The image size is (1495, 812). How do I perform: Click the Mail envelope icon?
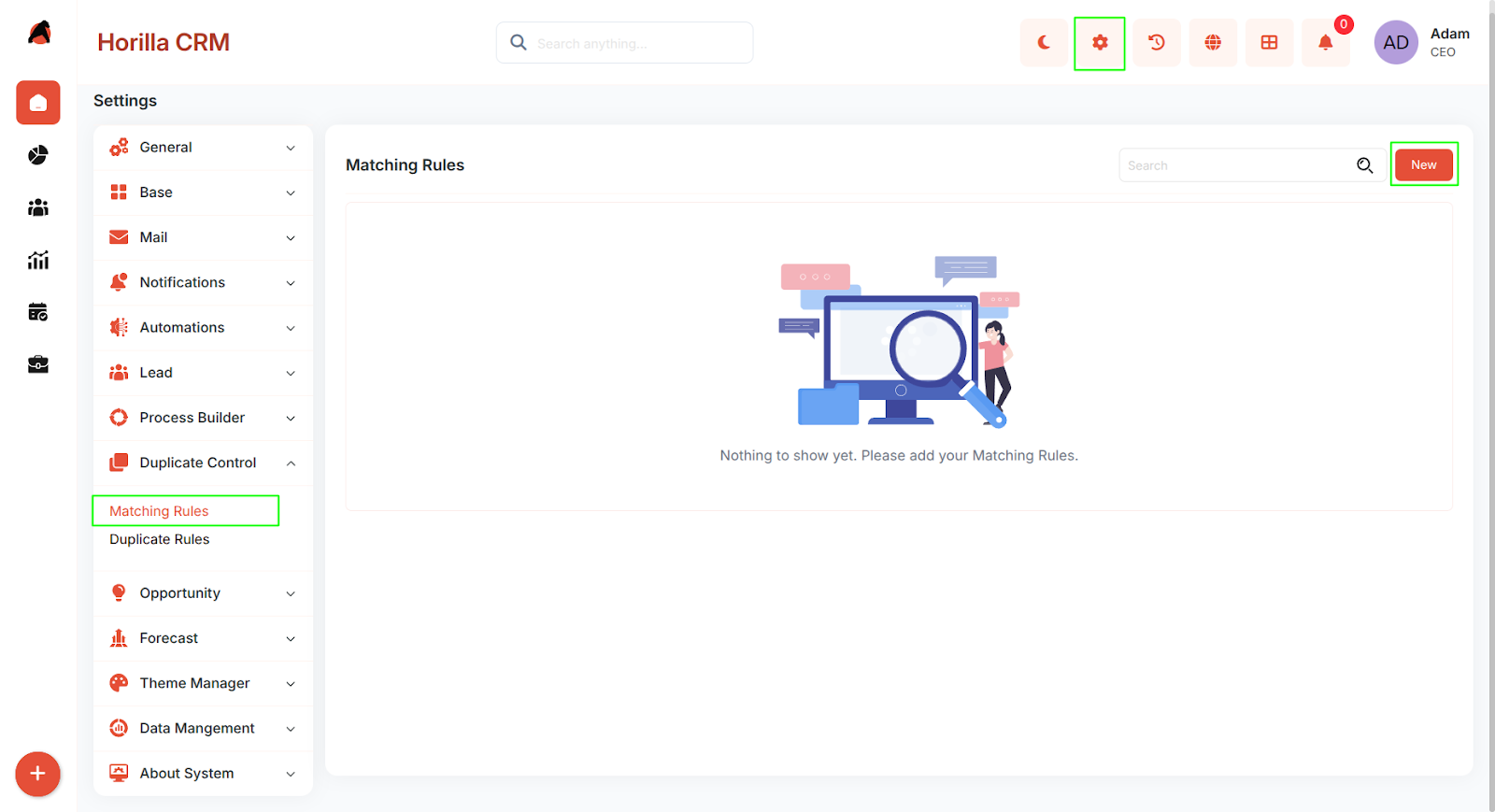(119, 237)
